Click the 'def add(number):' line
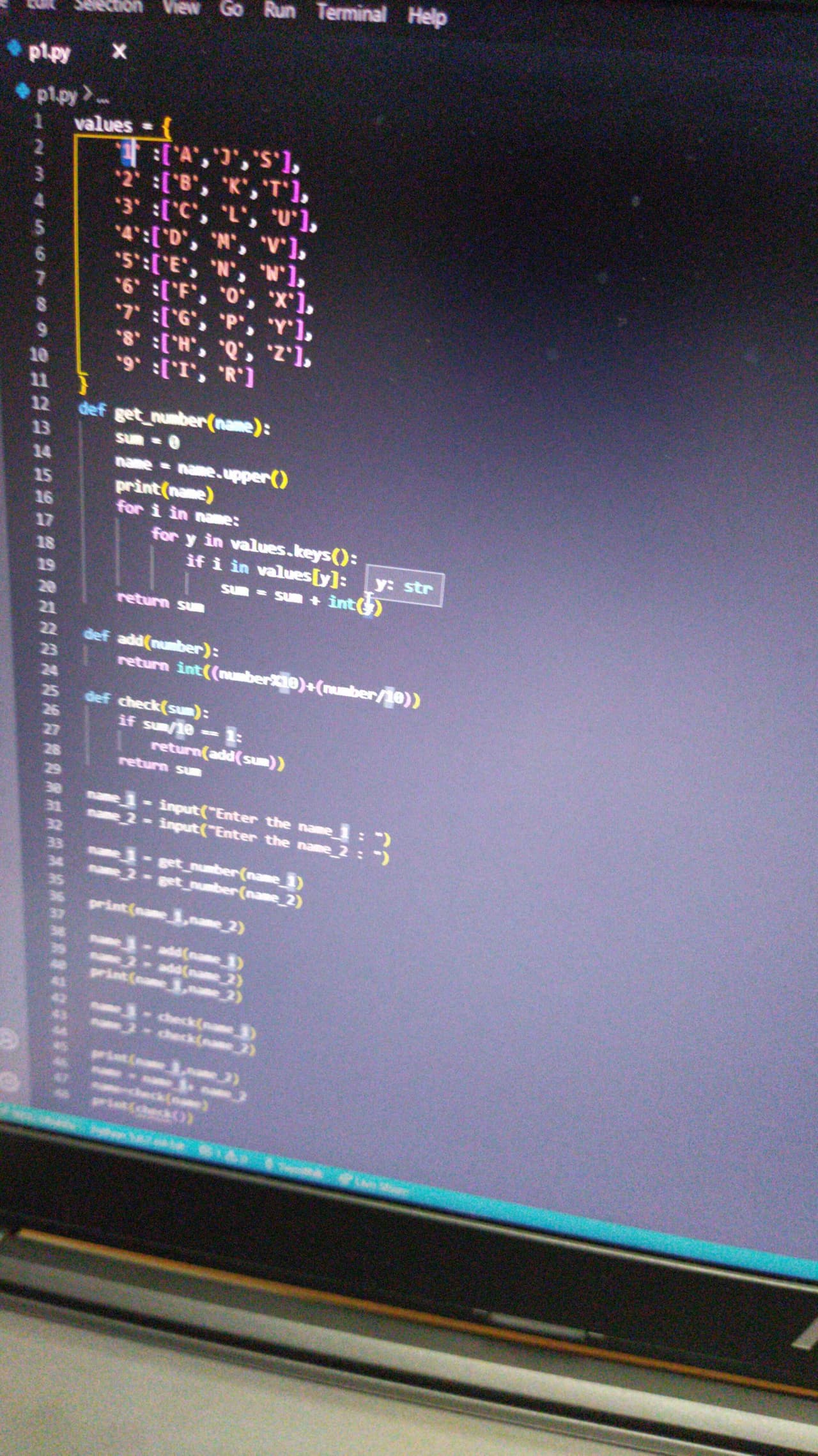The image size is (818, 1456). tap(151, 643)
